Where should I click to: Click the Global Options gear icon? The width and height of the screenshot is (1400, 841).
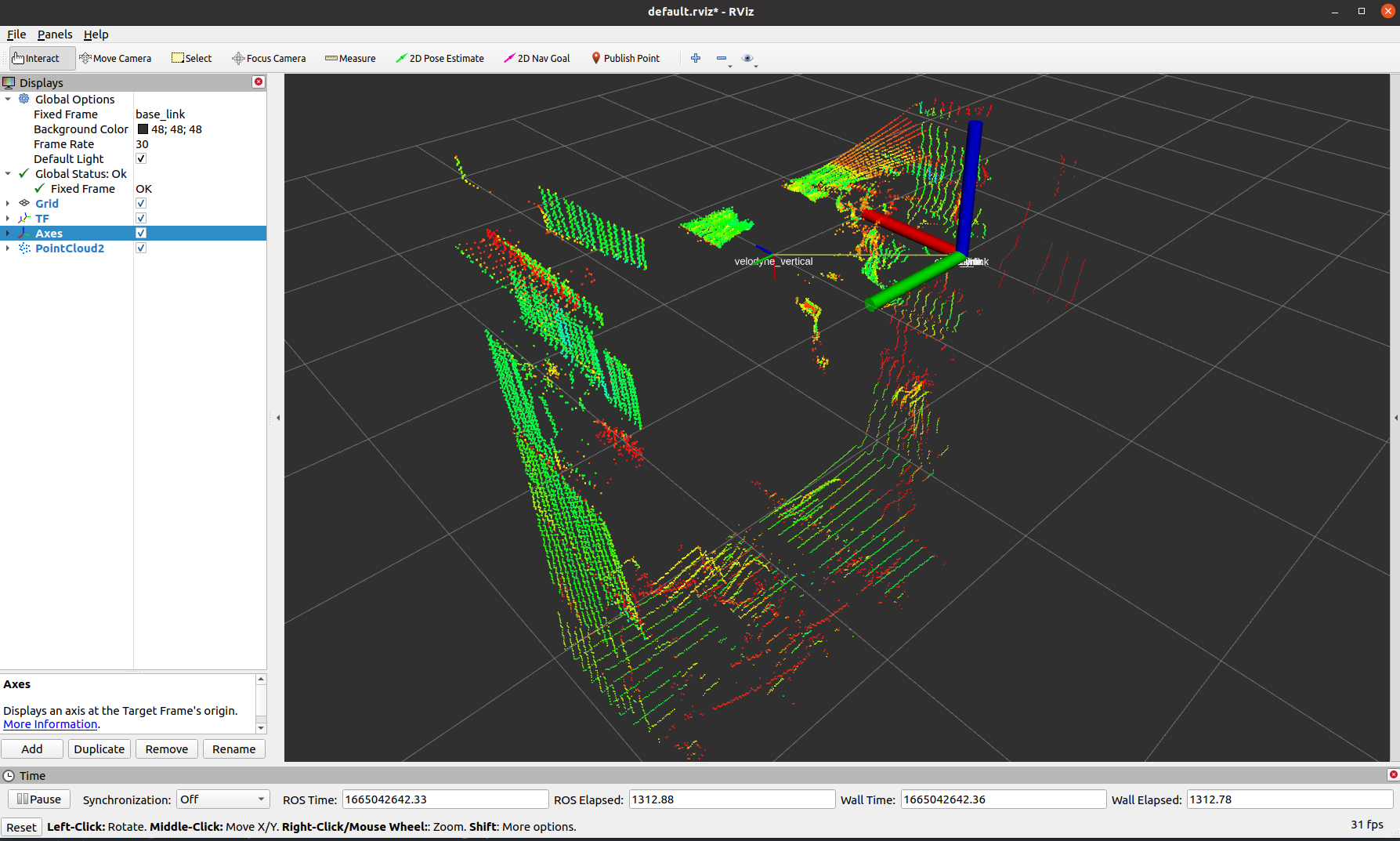point(24,99)
